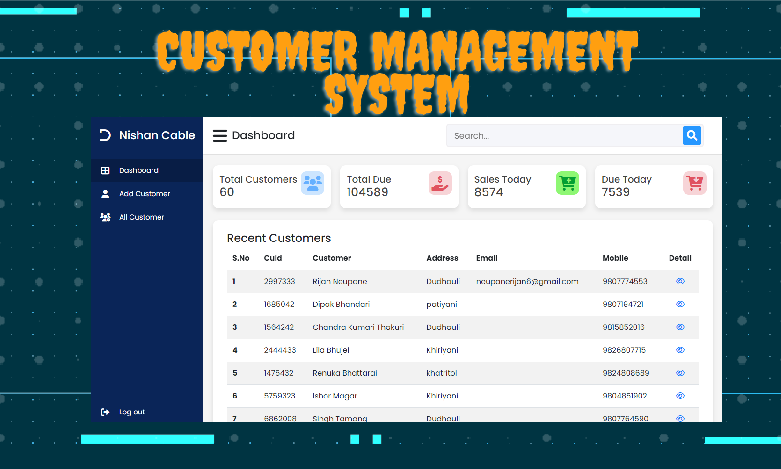Open Dashboard in the sidebar
Image resolution: width=781 pixels, height=469 pixels.
(138, 171)
